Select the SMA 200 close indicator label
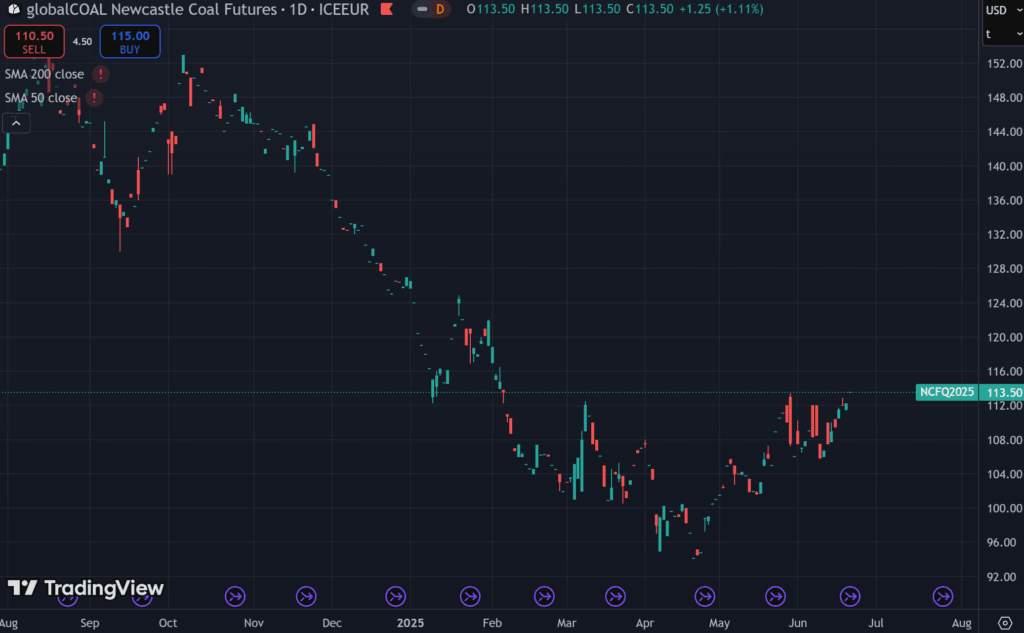 pyautogui.click(x=44, y=74)
